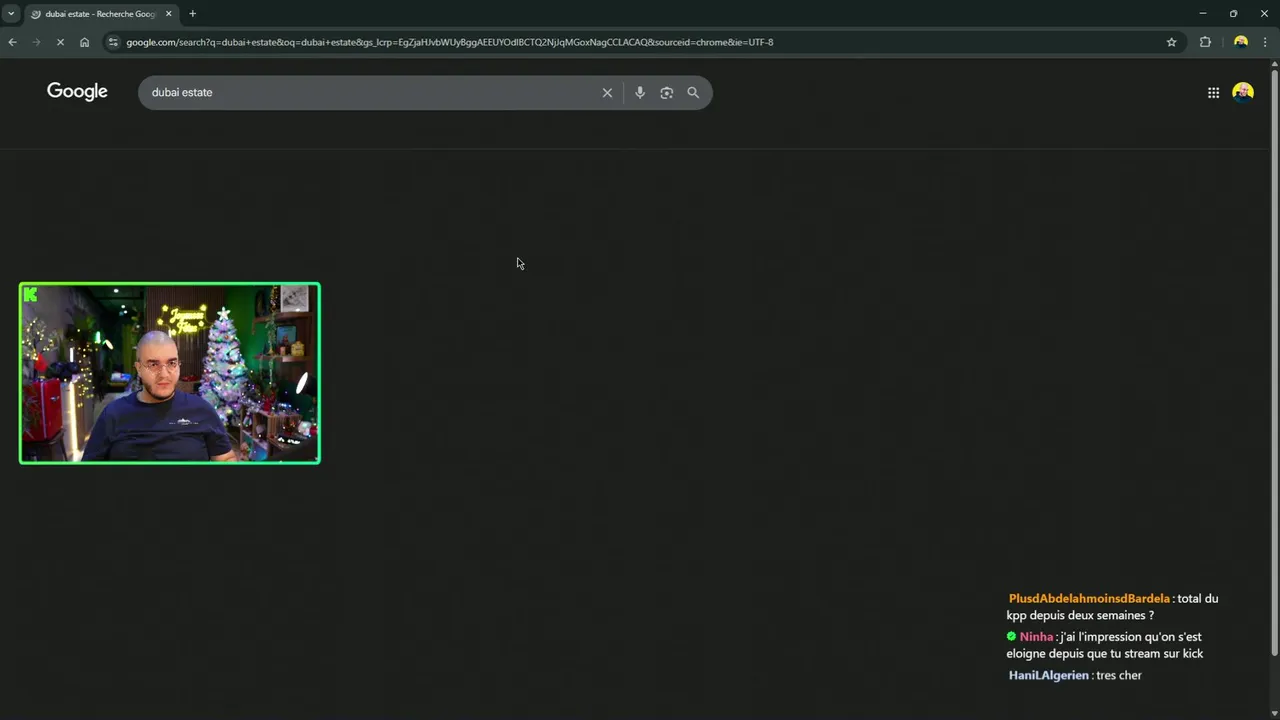Image resolution: width=1280 pixels, height=720 pixels.
Task: Click username Ninha in chat
Action: (1036, 637)
